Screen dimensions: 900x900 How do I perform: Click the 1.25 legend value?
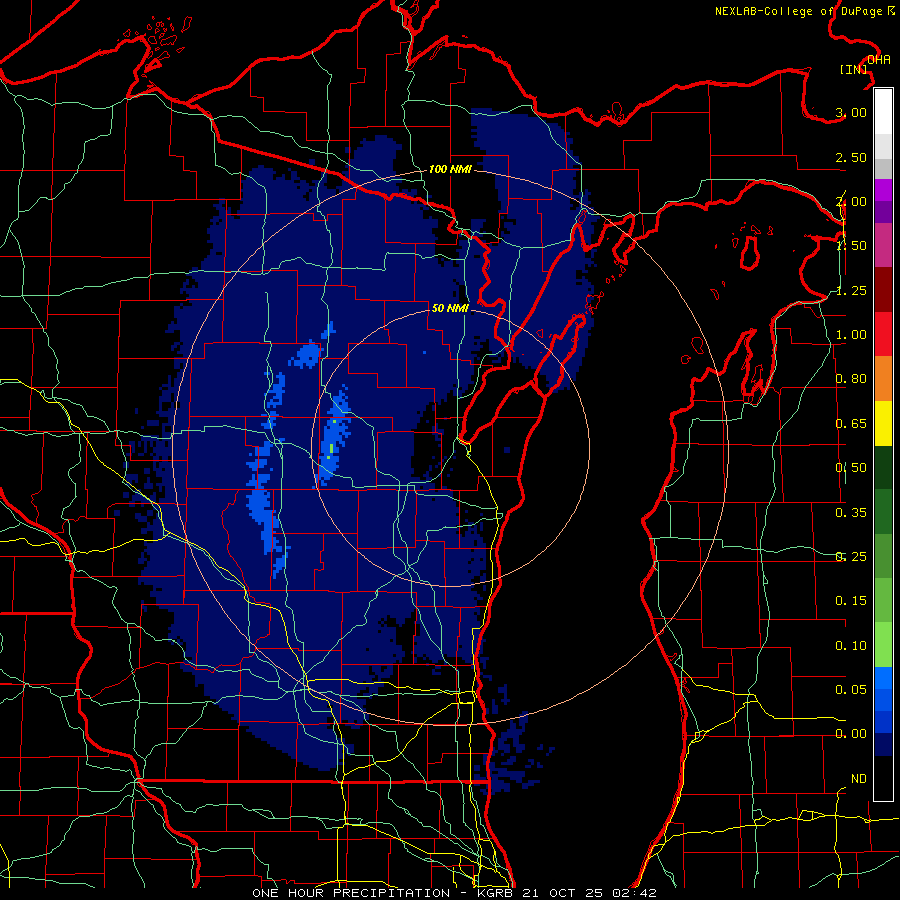pyautogui.click(x=851, y=290)
